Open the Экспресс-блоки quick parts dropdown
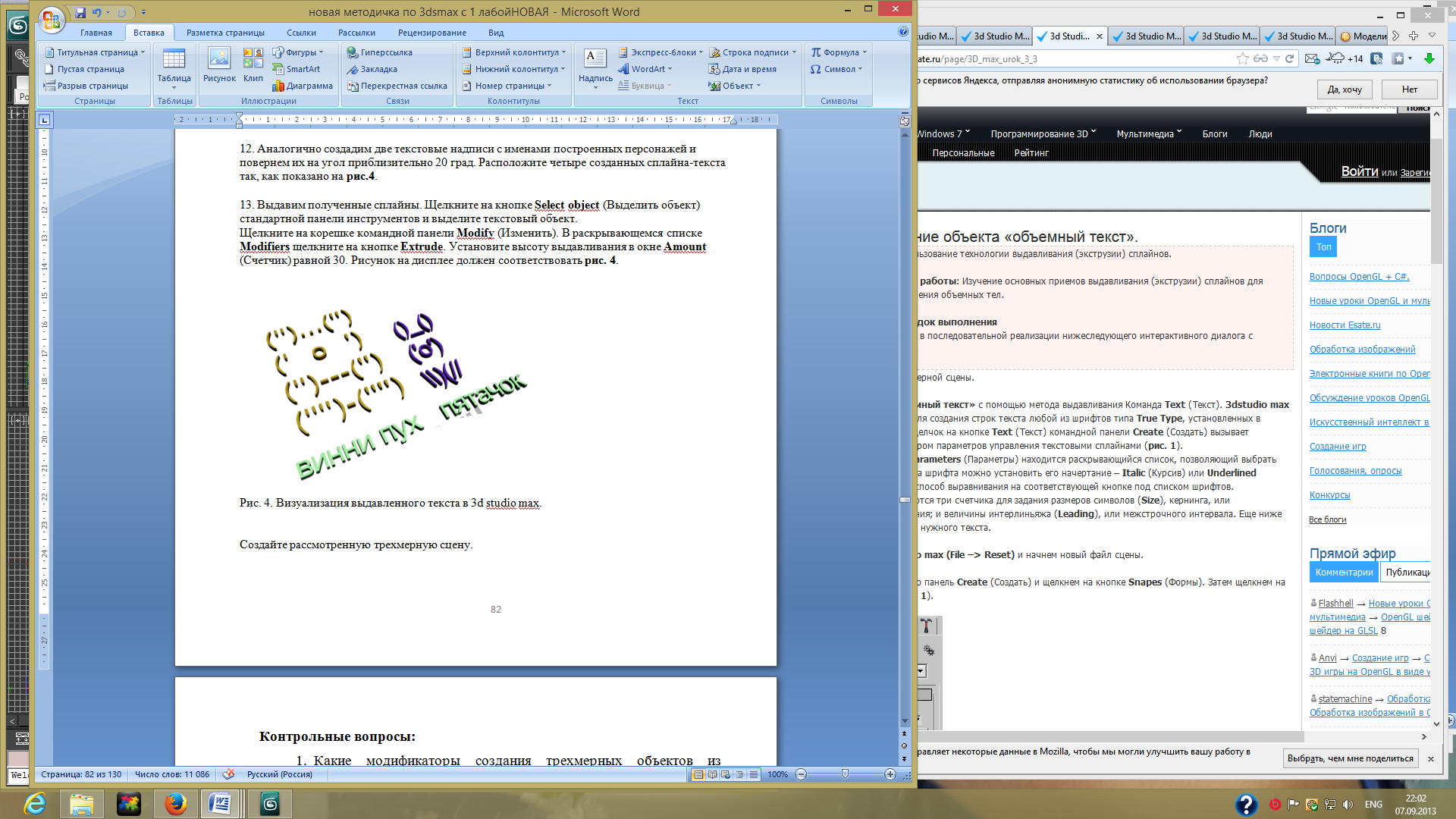1456x819 pixels. tap(660, 52)
